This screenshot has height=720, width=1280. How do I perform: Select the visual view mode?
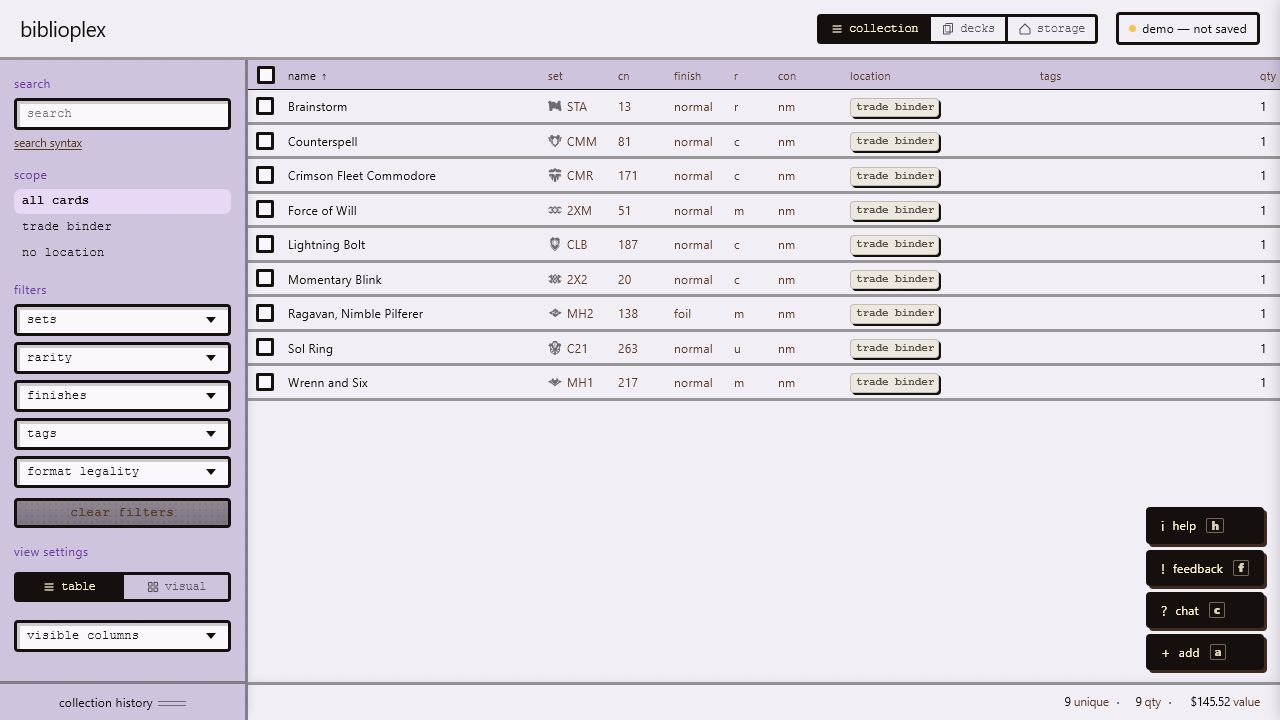pos(176,587)
